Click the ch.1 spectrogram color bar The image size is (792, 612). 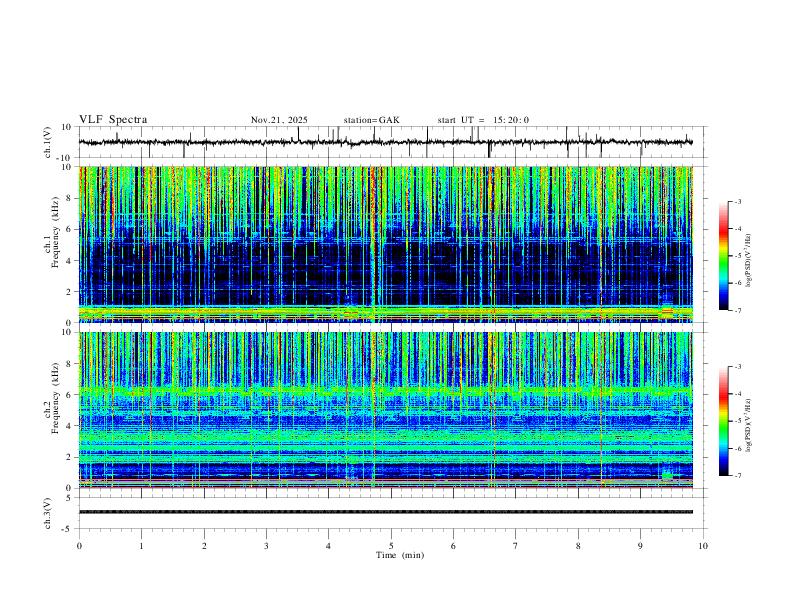[724, 256]
